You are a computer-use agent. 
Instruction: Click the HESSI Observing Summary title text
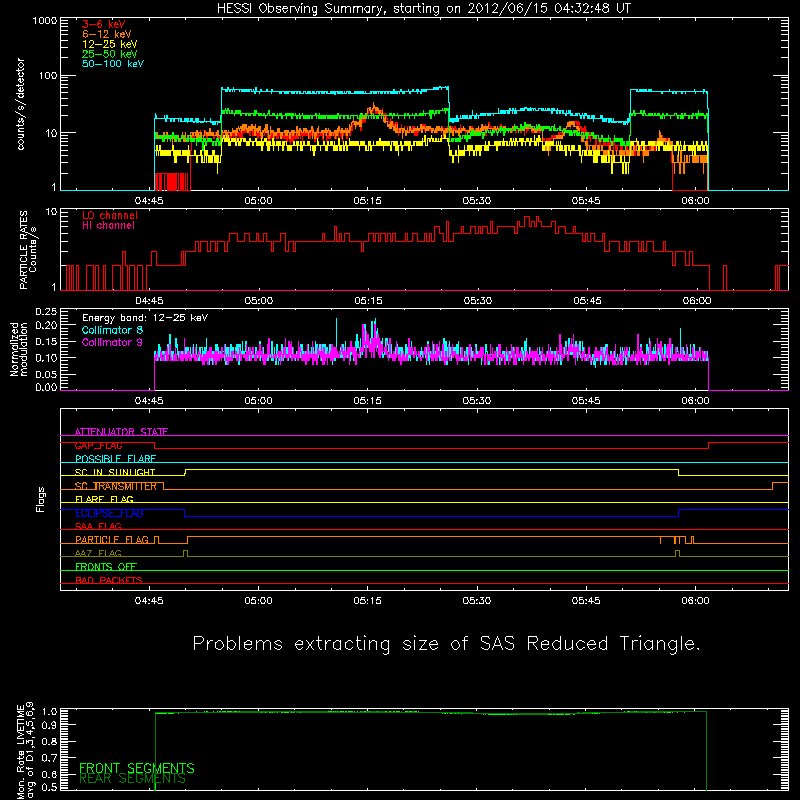pyautogui.click(x=424, y=9)
